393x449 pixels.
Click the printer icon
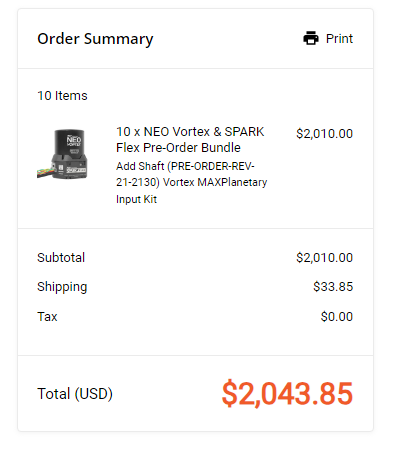pos(311,38)
